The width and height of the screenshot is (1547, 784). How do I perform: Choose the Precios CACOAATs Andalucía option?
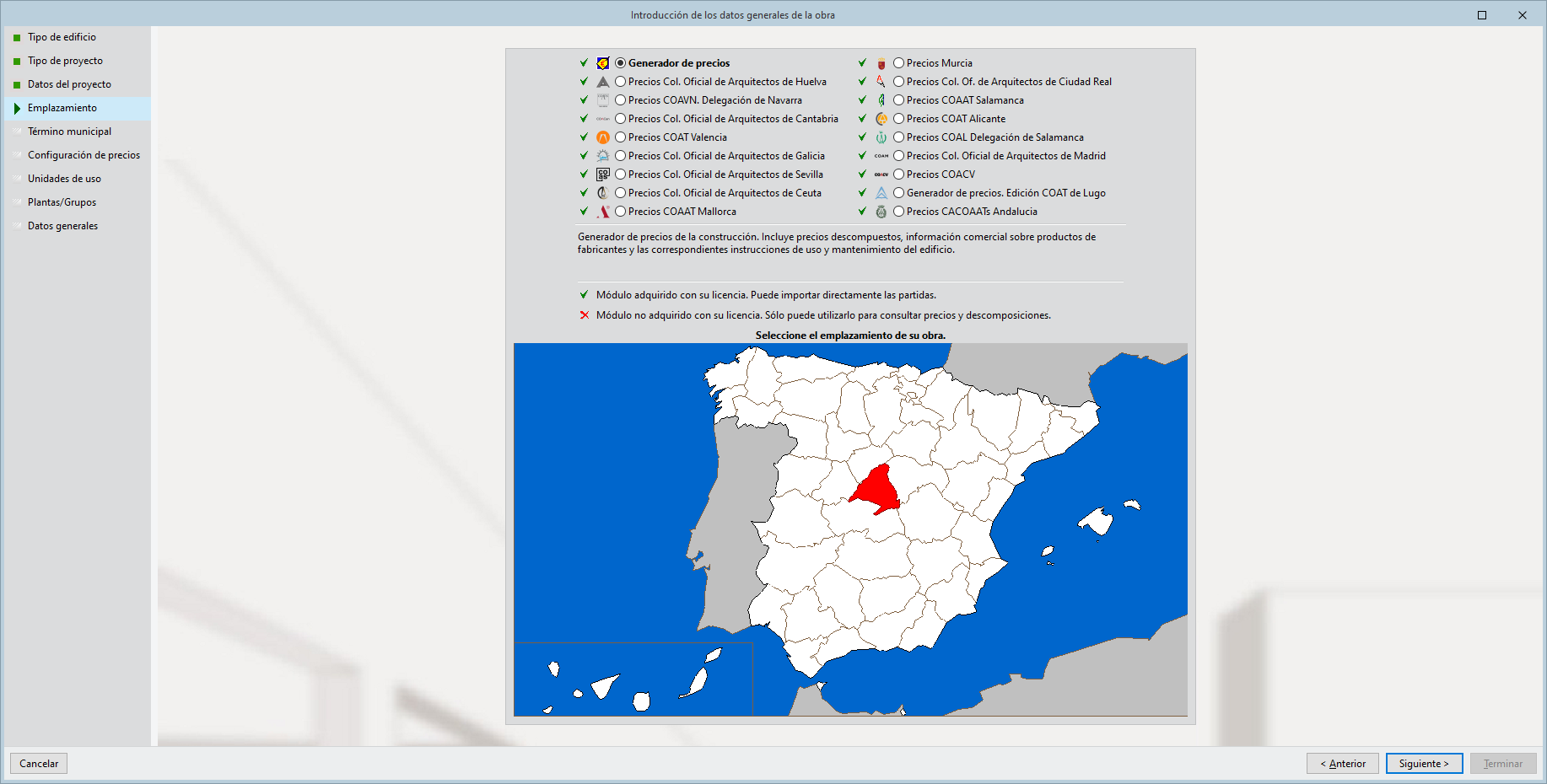[899, 212]
